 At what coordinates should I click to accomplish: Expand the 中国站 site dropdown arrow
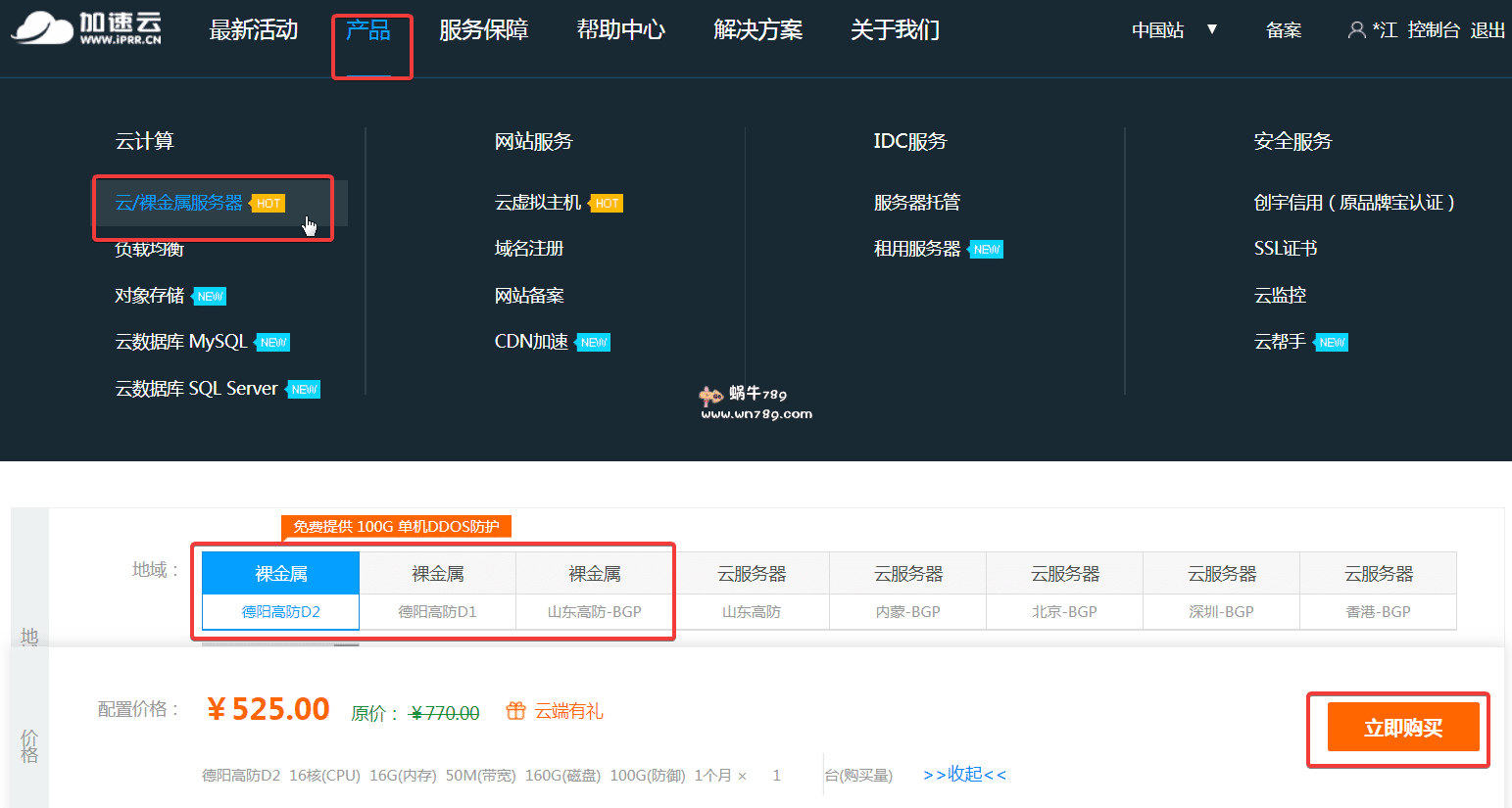(1212, 29)
